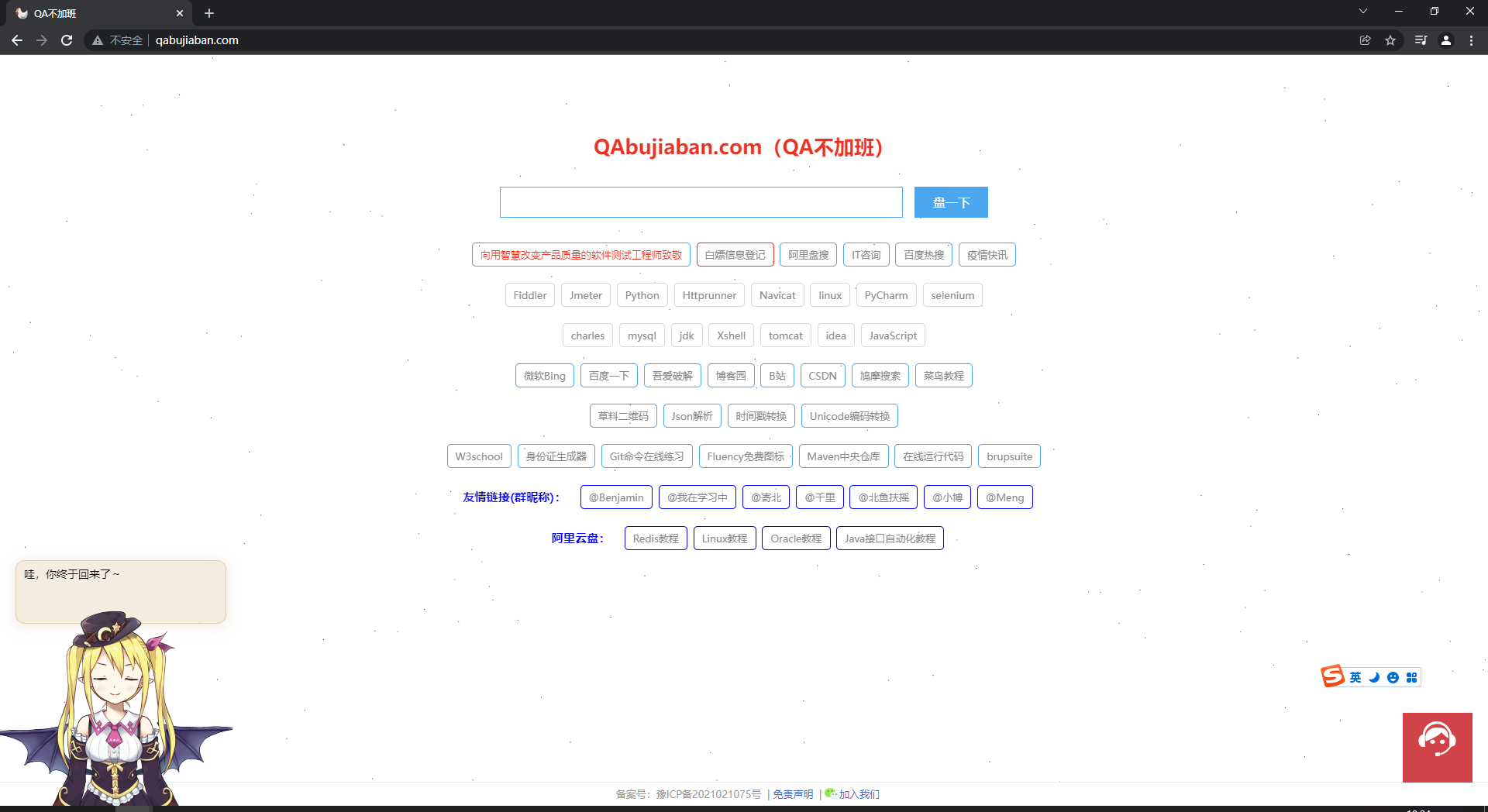Open 白嫖信息登记 link
This screenshot has height=812, width=1488.
click(x=735, y=255)
